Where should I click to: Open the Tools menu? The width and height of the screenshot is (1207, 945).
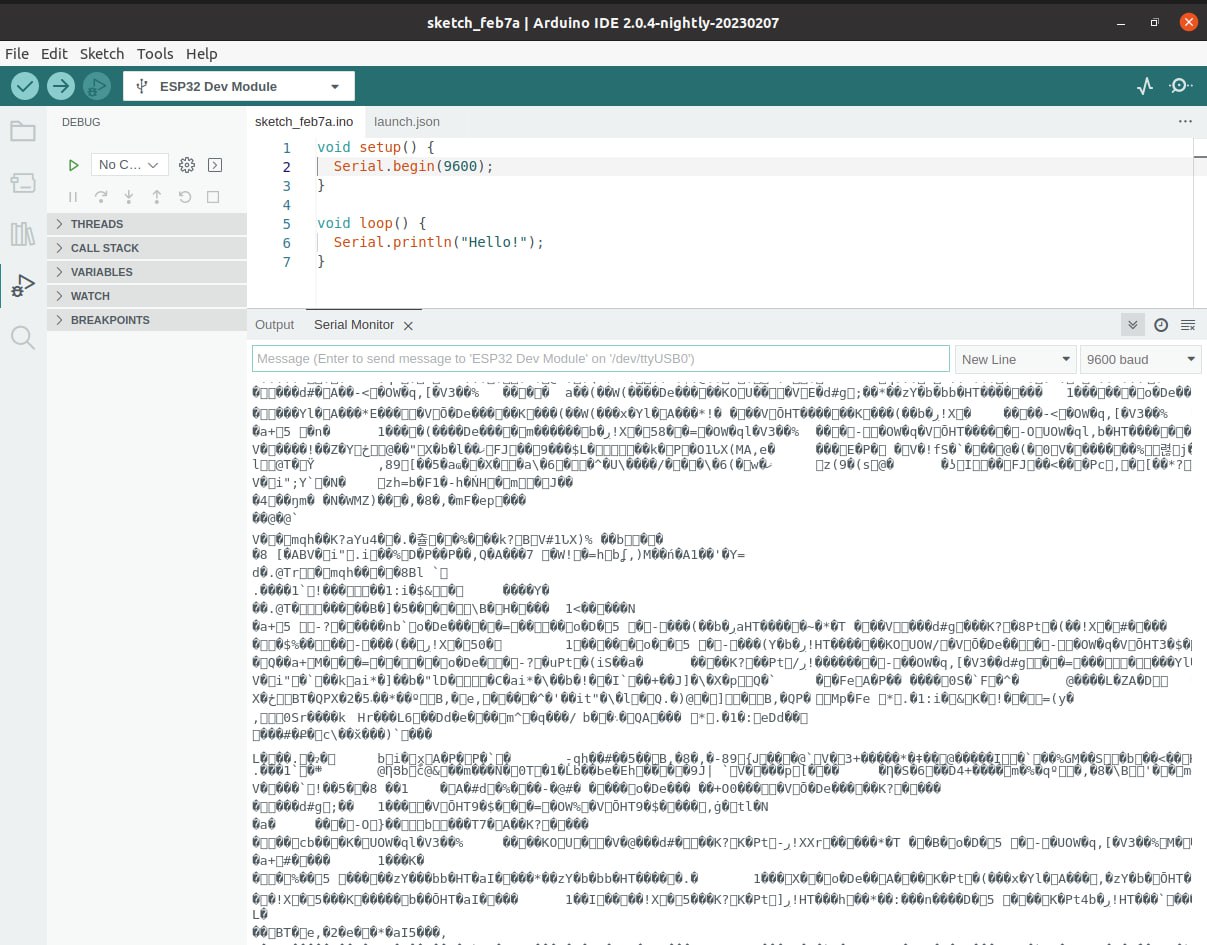point(155,54)
